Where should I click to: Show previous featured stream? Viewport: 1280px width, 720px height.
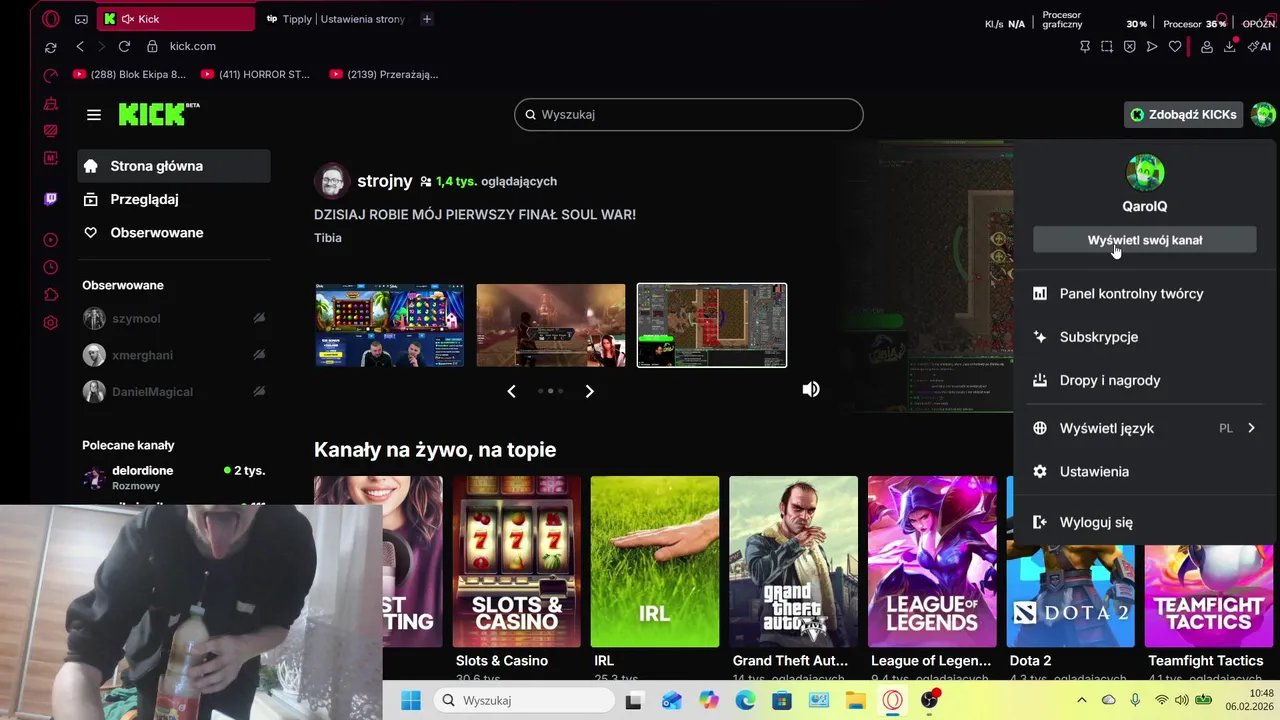512,391
